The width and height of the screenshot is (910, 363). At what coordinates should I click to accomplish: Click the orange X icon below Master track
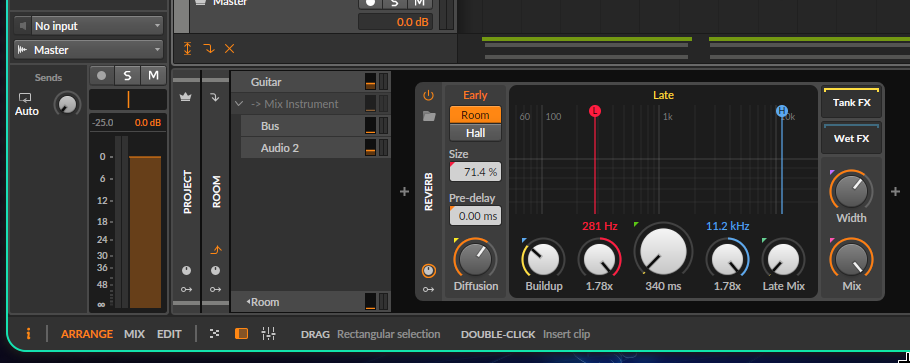pyautogui.click(x=229, y=49)
